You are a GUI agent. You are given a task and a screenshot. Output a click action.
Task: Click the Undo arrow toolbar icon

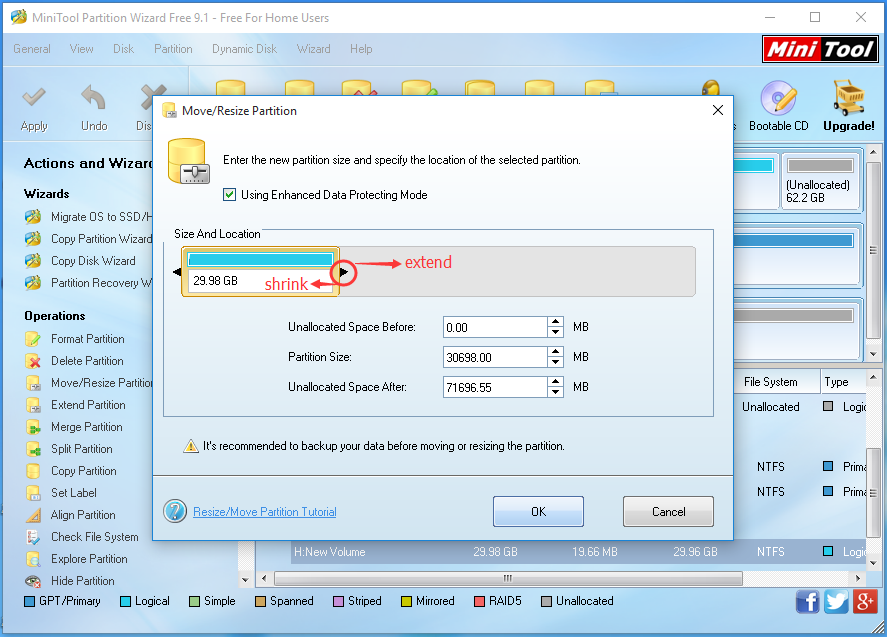click(x=93, y=97)
